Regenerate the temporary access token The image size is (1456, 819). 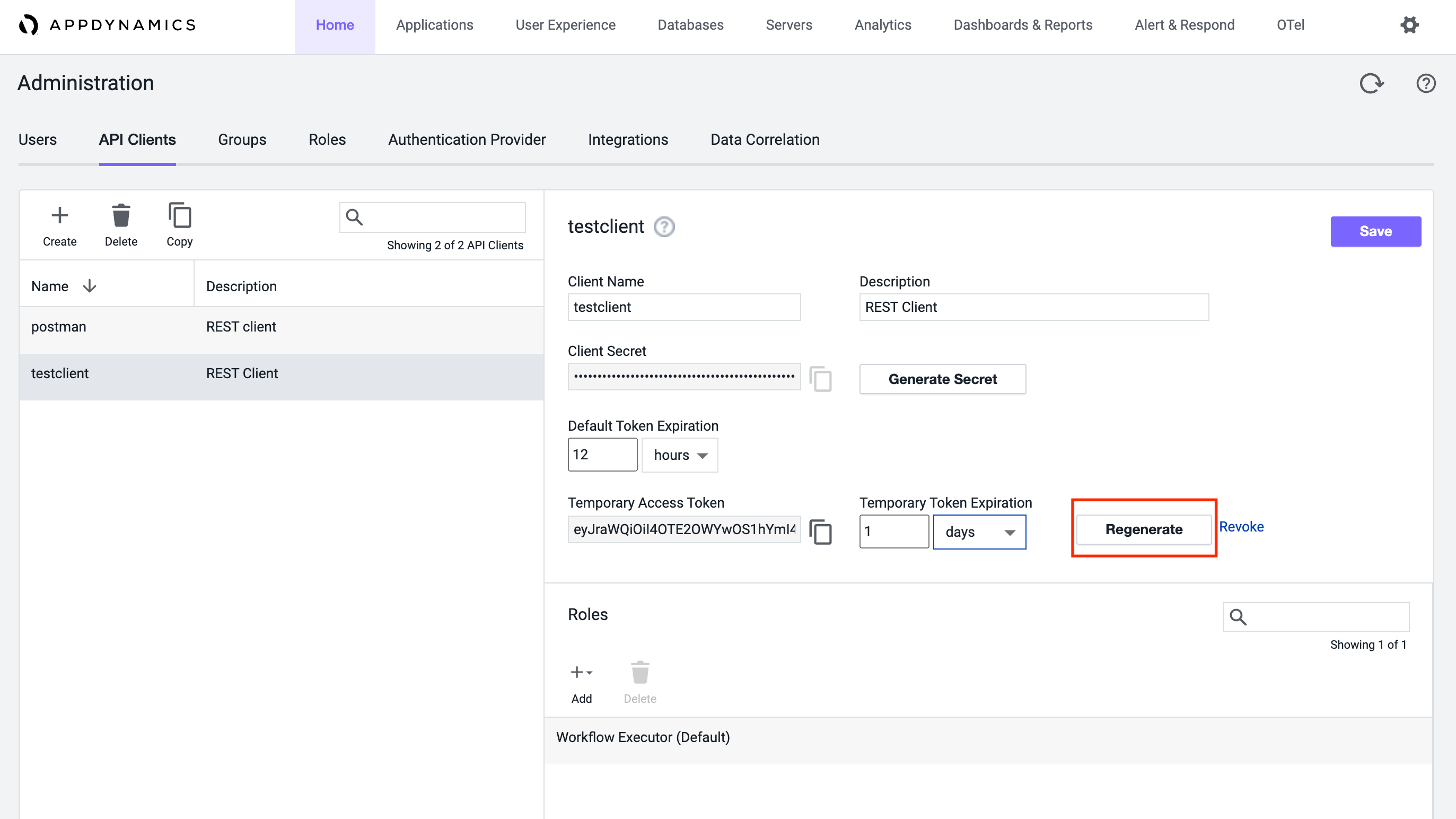(1144, 529)
